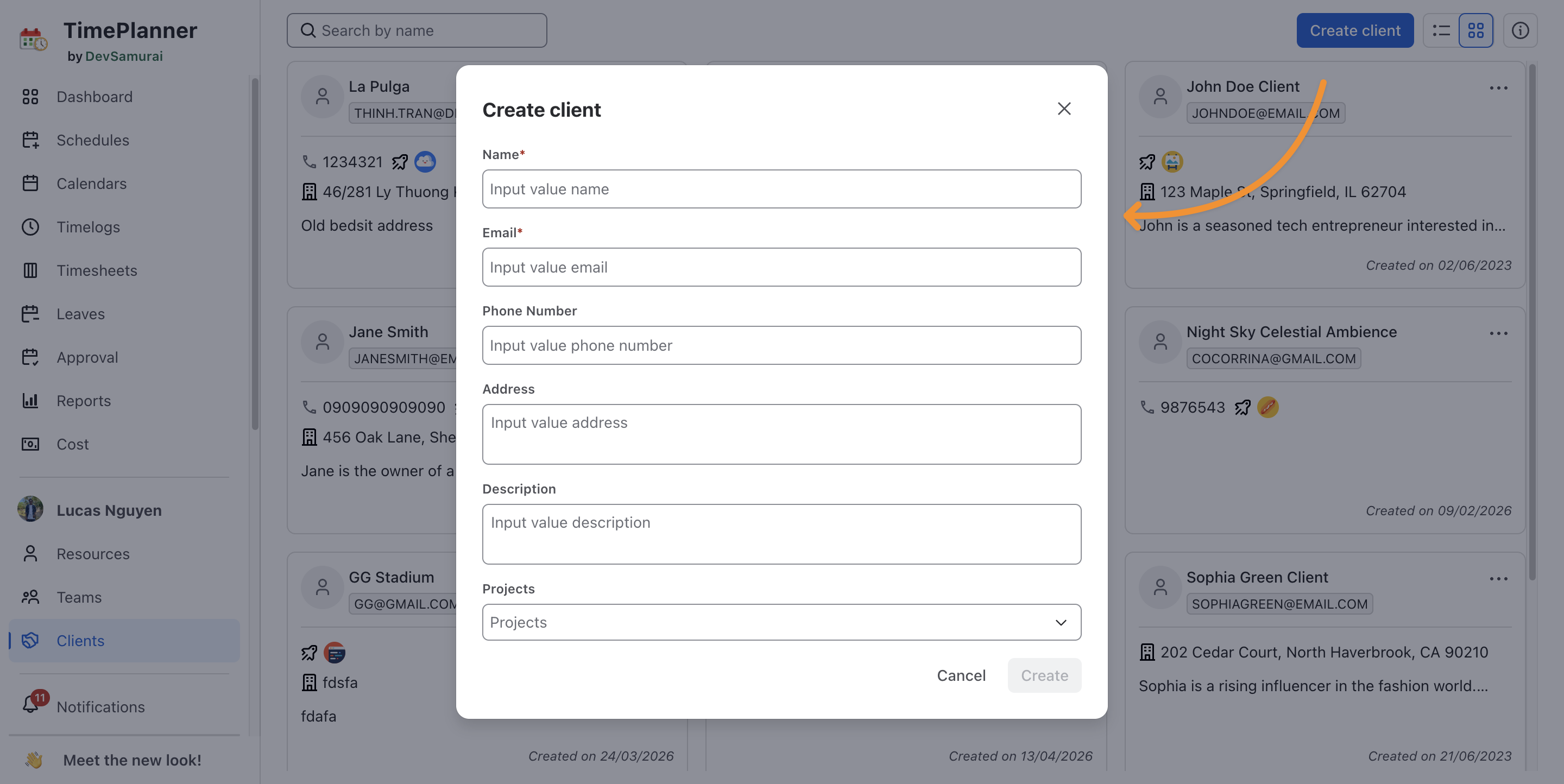The width and height of the screenshot is (1564, 784).
Task: Click the sidebar vertical scrollbar
Action: pyautogui.click(x=255, y=254)
